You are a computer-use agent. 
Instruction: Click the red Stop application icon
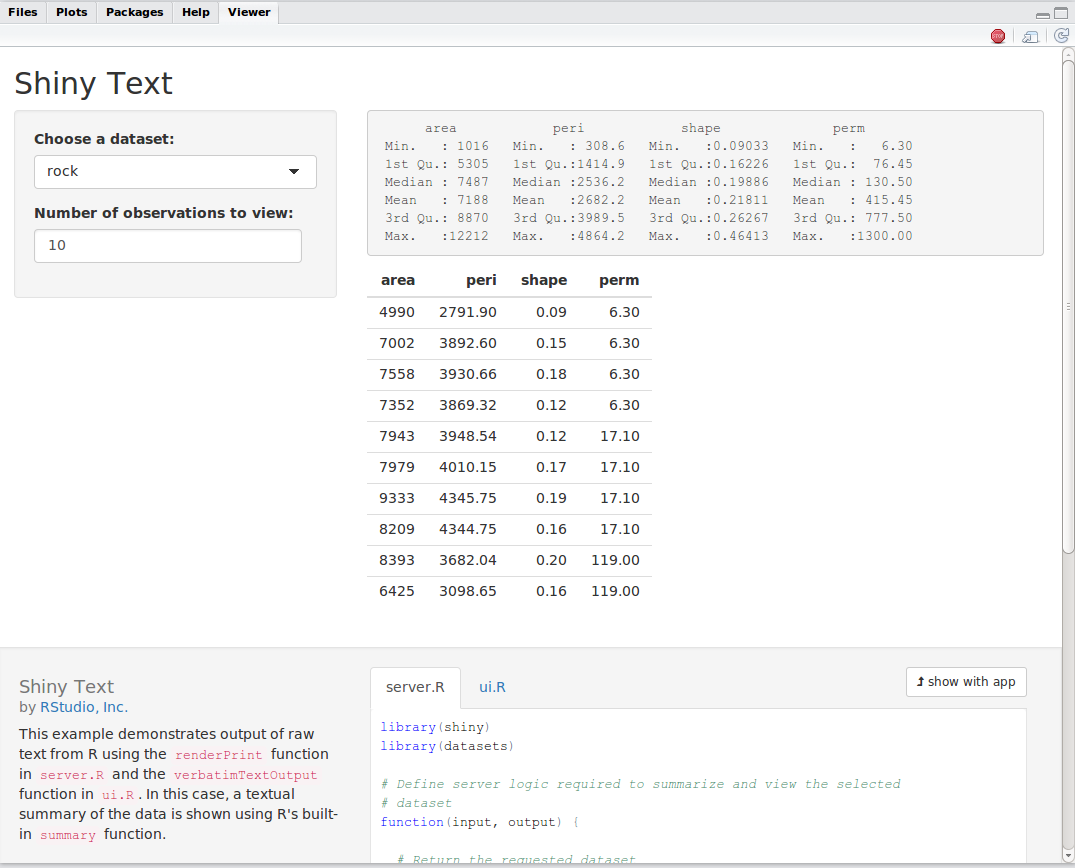click(x=997, y=36)
